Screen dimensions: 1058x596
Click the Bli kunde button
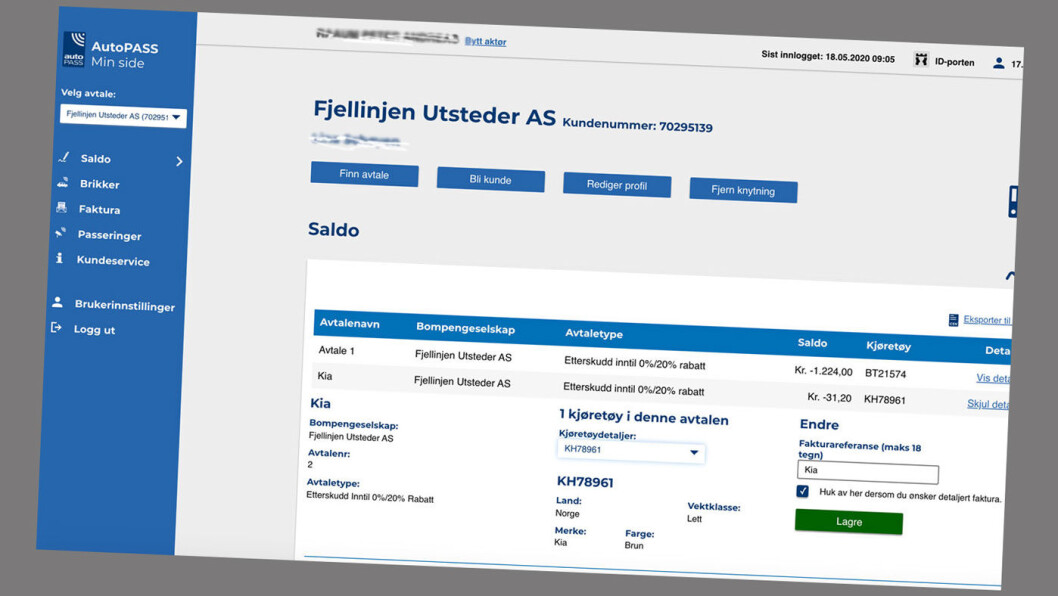click(x=491, y=180)
